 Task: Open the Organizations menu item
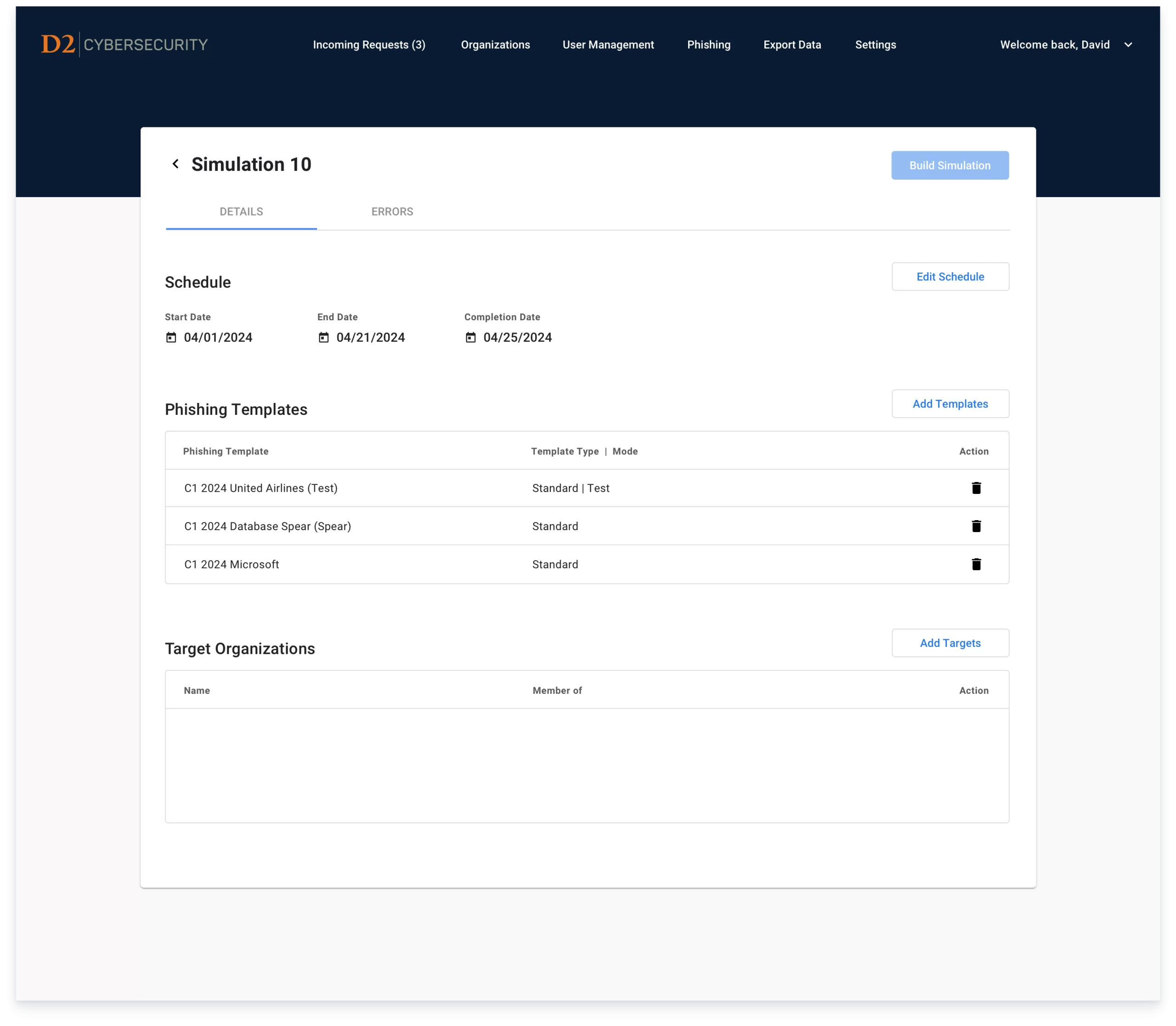point(495,45)
